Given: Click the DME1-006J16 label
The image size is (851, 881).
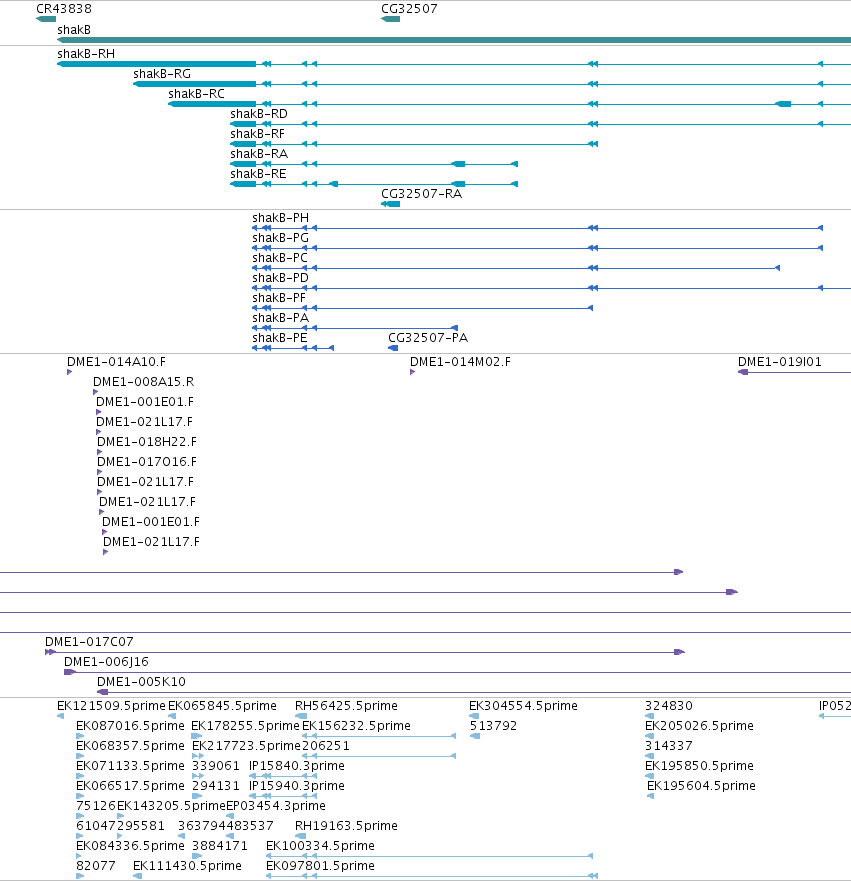Looking at the screenshot, I should pyautogui.click(x=106, y=662).
